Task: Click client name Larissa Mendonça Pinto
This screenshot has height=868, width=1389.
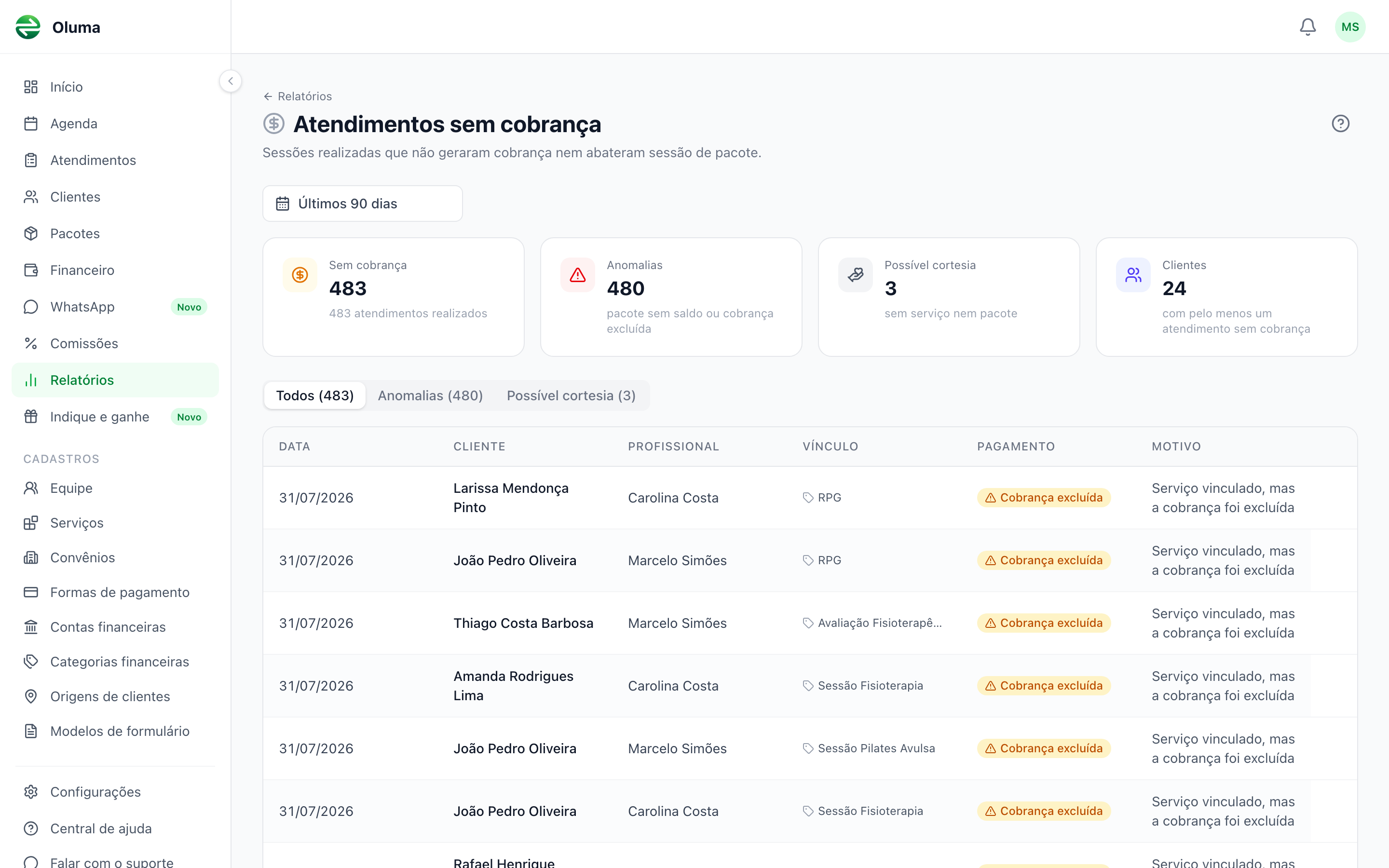Action: tap(511, 498)
